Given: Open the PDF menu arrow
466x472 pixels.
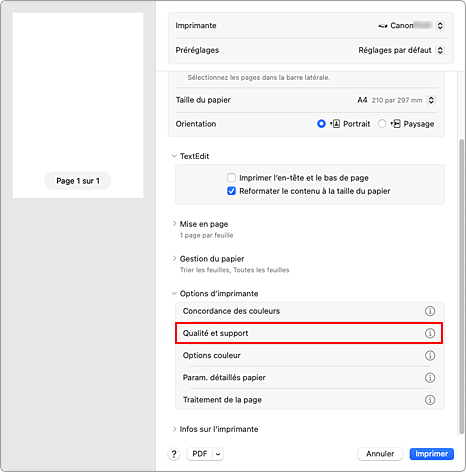Looking at the screenshot, I should (218, 454).
